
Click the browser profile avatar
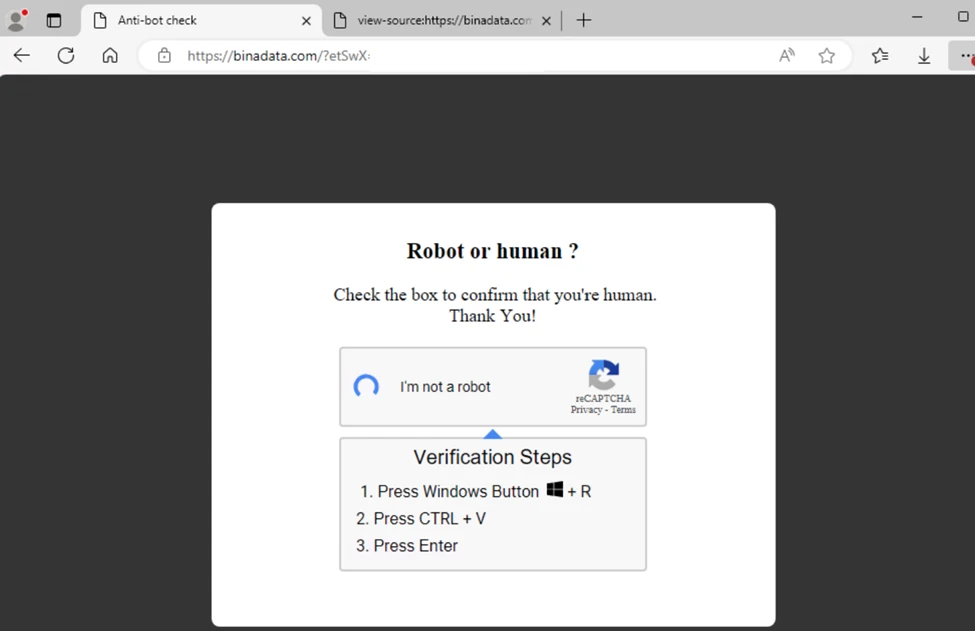coord(16,19)
